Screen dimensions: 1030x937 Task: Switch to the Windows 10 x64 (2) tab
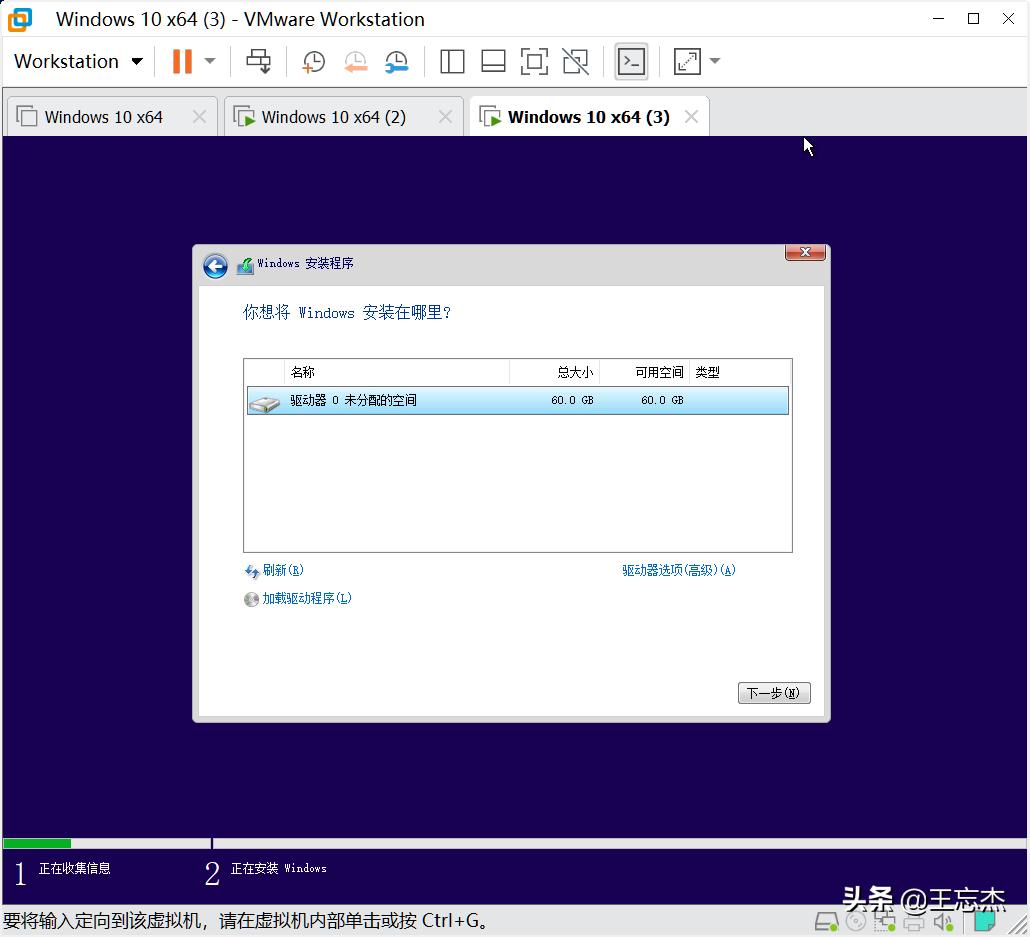tap(333, 116)
